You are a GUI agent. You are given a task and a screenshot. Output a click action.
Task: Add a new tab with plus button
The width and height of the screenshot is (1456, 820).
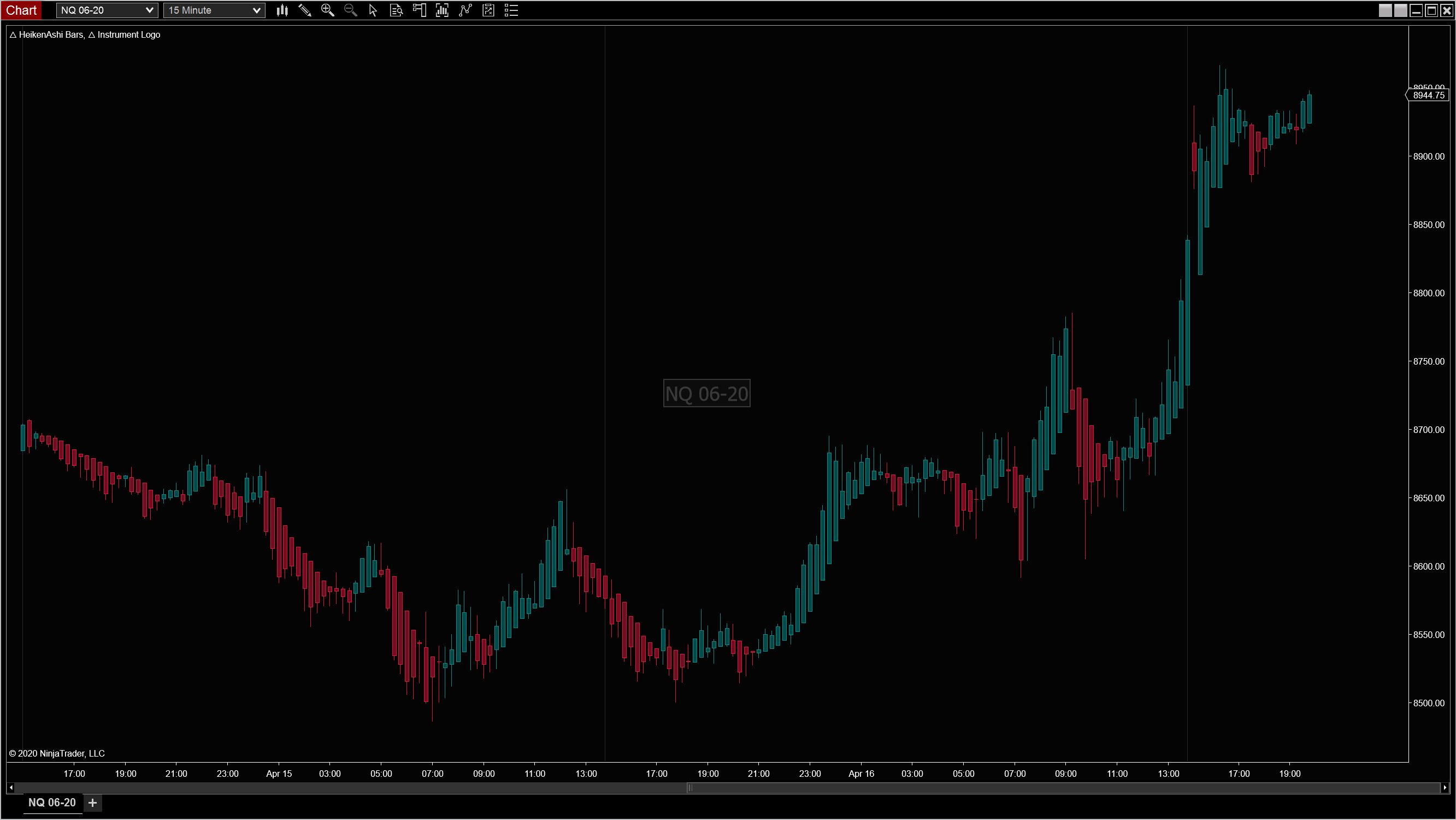pyautogui.click(x=93, y=803)
